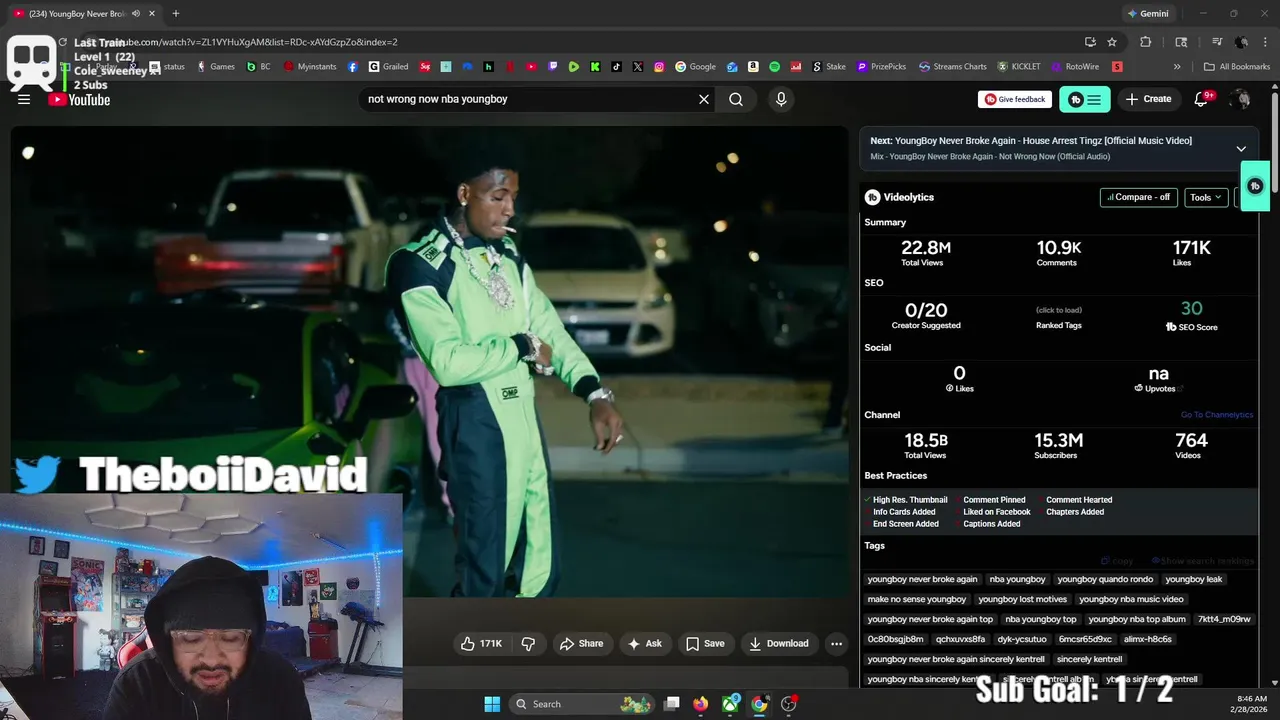Bookmark this page with the star icon
This screenshot has height=720, width=1280.
[1112, 42]
